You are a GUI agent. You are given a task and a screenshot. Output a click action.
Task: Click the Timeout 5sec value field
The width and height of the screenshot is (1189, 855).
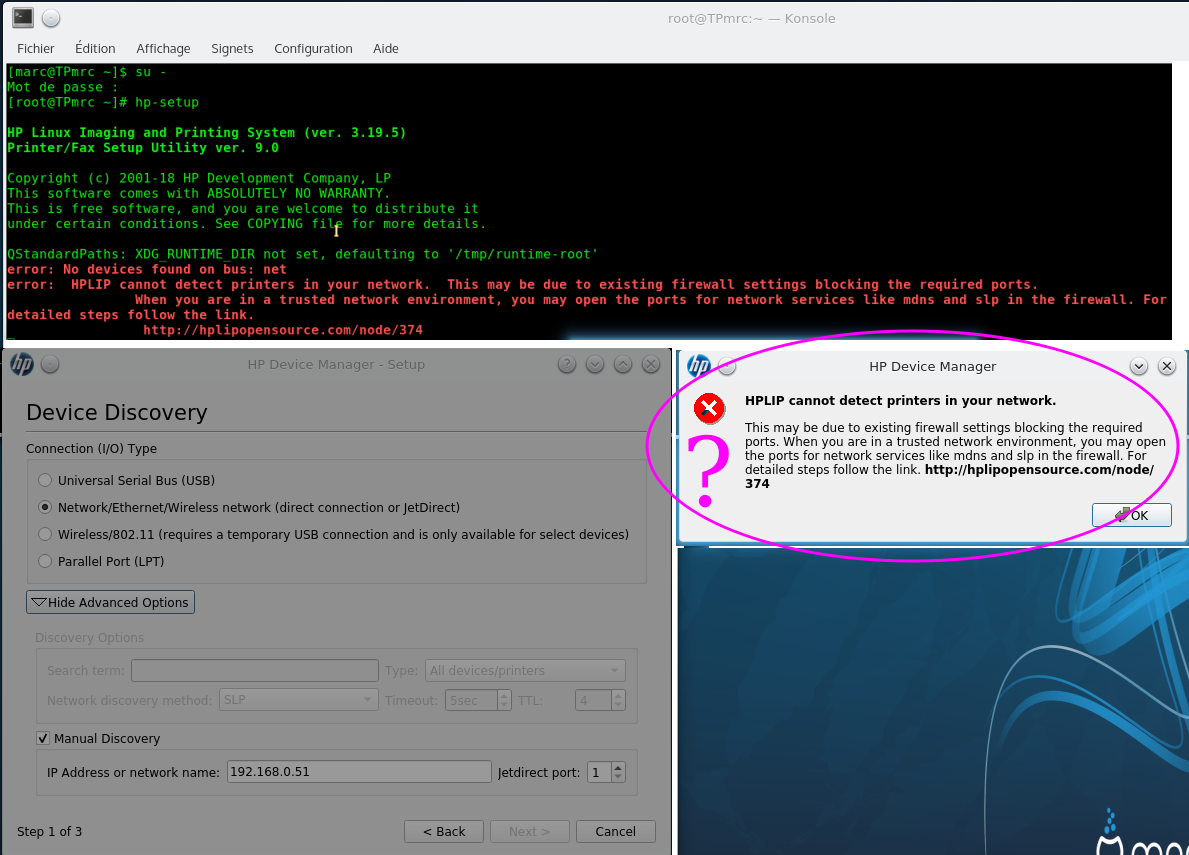[x=471, y=700]
